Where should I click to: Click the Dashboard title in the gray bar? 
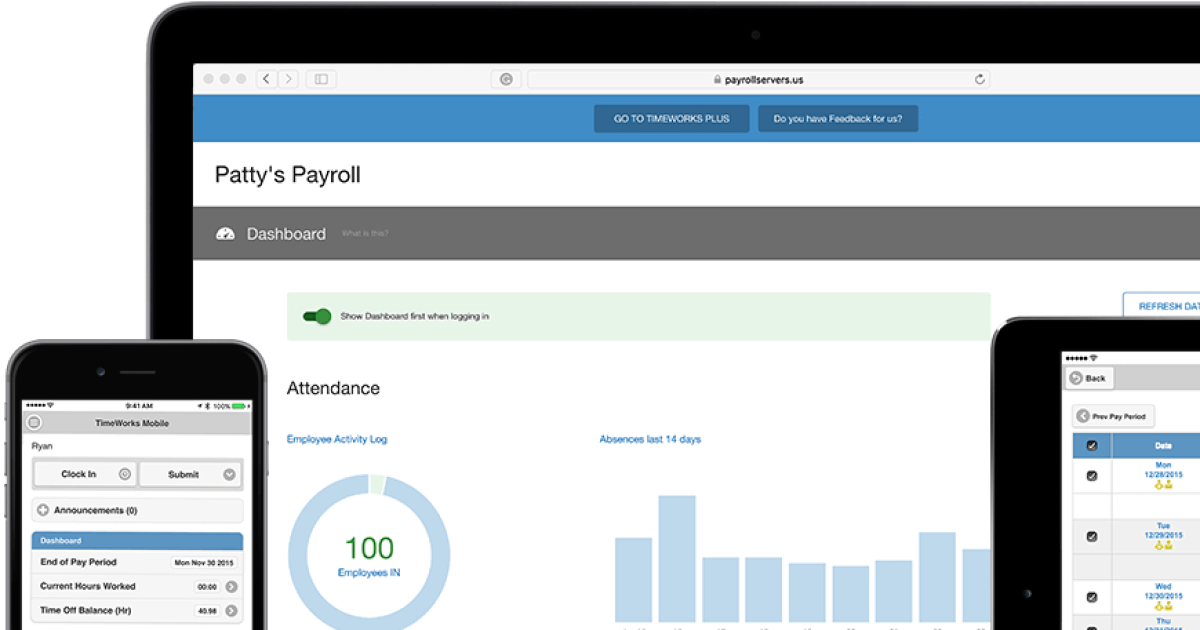(286, 234)
